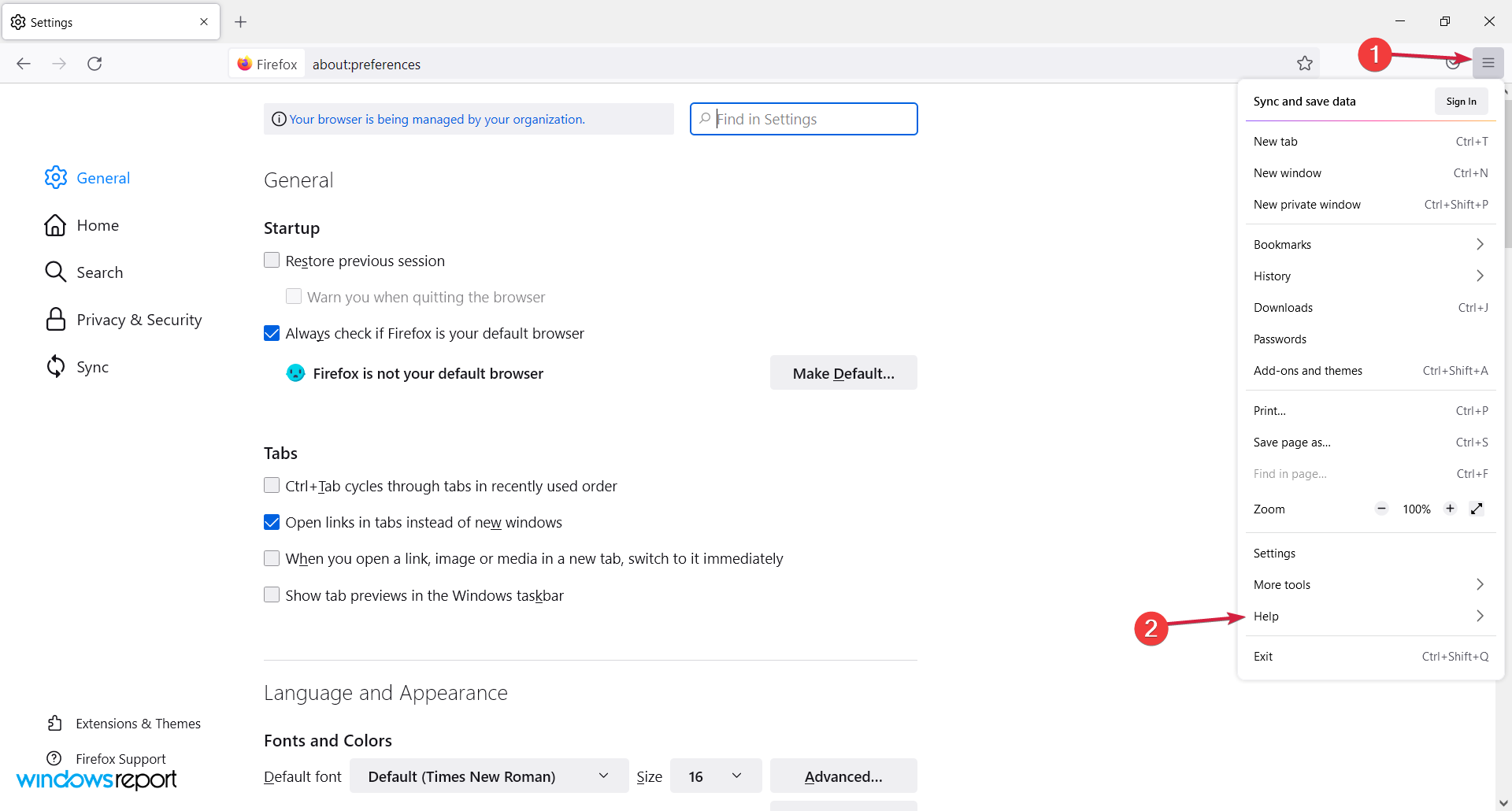The image size is (1512, 811).
Task: Uncheck Open links in tabs instead of windows
Action: click(x=272, y=522)
